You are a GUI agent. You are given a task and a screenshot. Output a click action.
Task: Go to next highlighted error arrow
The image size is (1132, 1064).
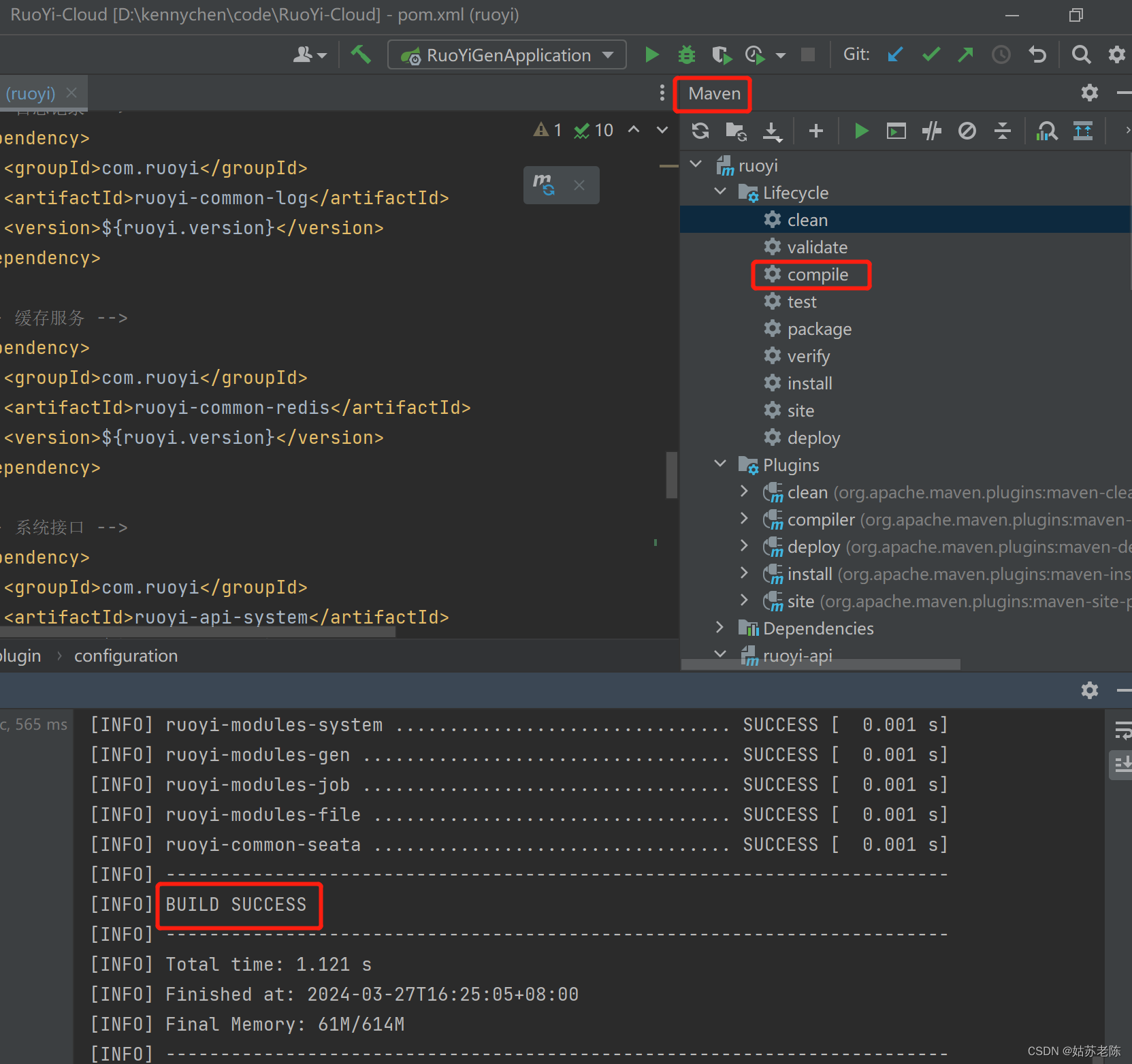pos(662,129)
